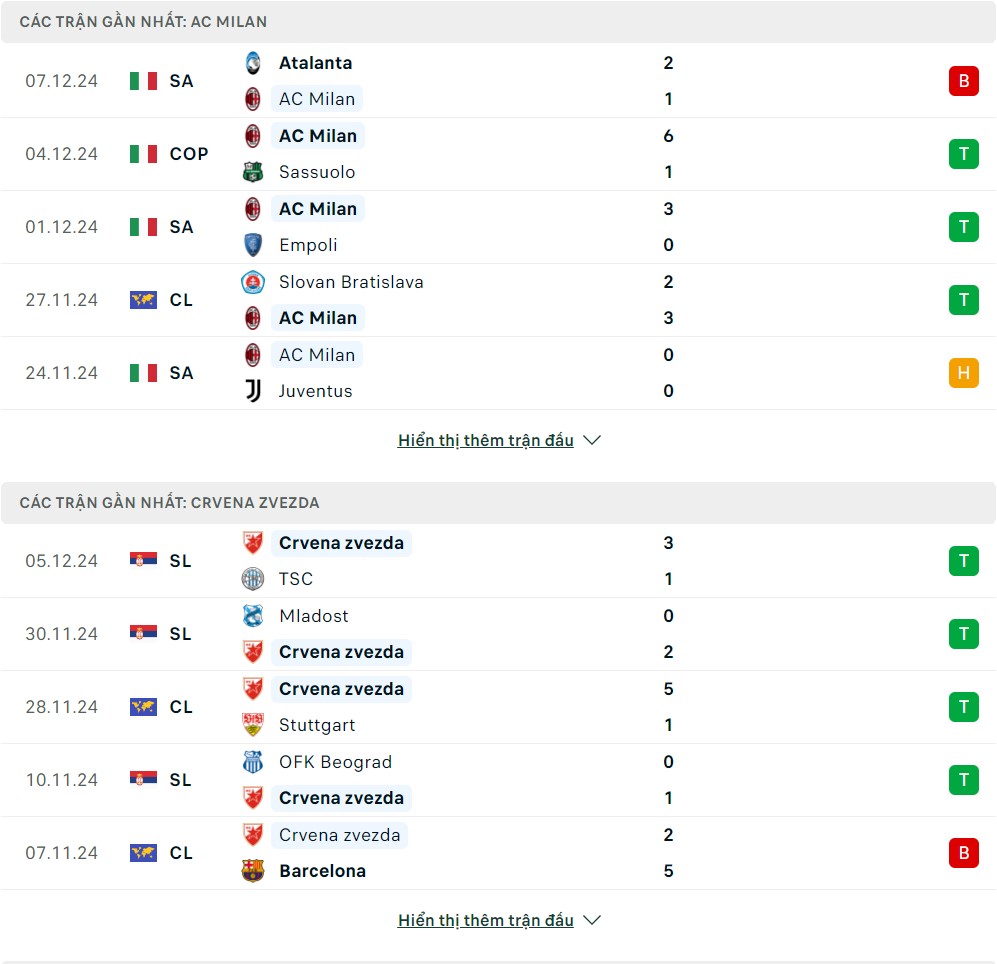
Task: Expand more Crvena zvezda matches chevron
Action: [592, 920]
